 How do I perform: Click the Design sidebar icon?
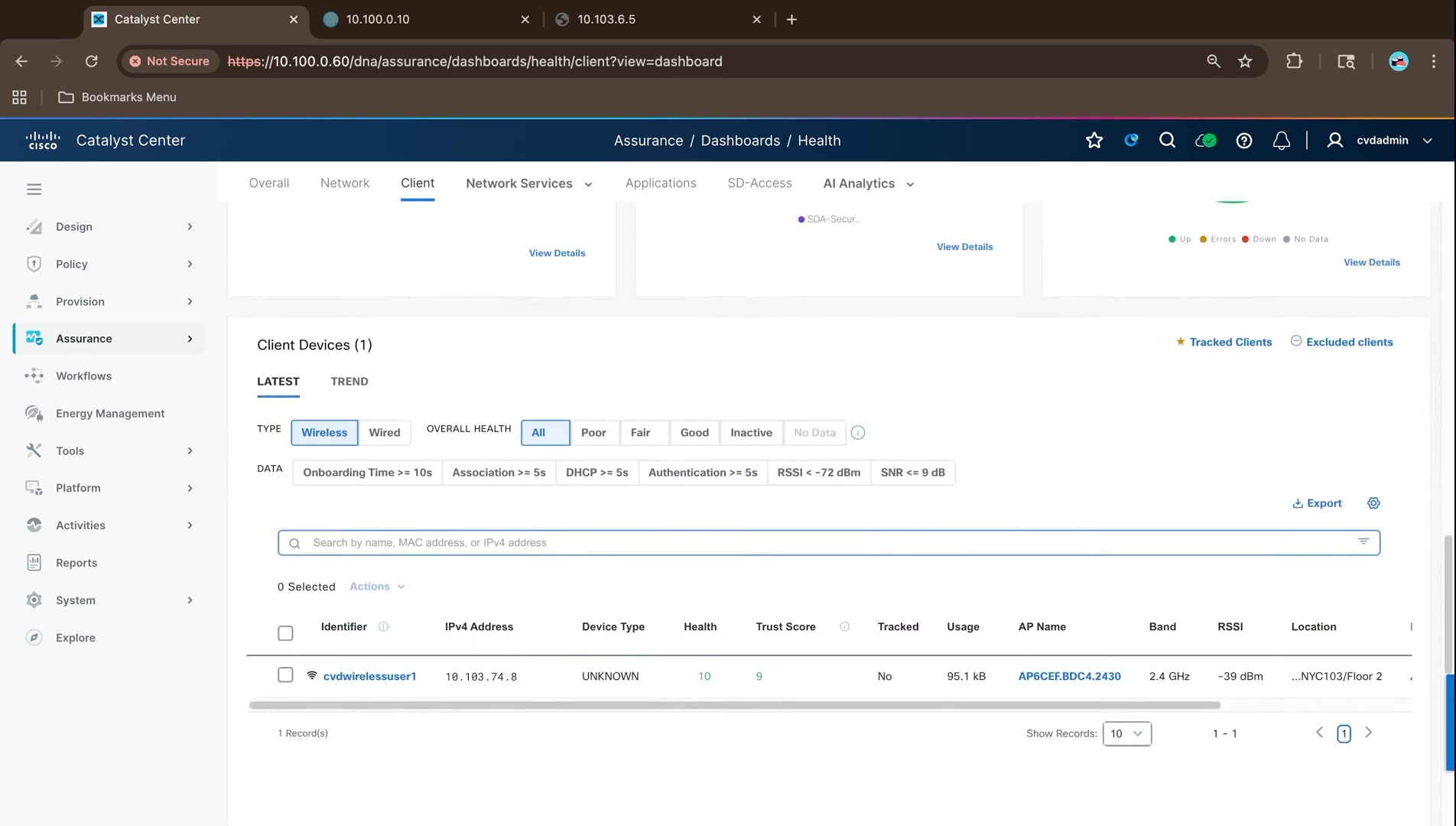(x=34, y=226)
